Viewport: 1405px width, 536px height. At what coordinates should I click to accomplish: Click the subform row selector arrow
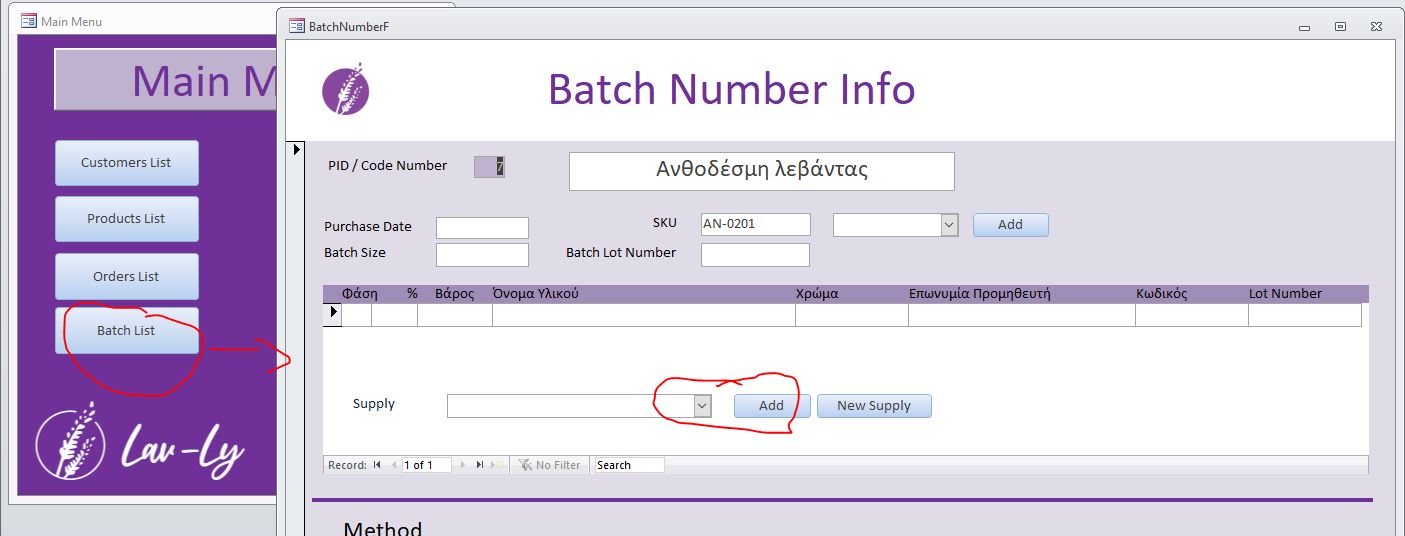[332, 314]
